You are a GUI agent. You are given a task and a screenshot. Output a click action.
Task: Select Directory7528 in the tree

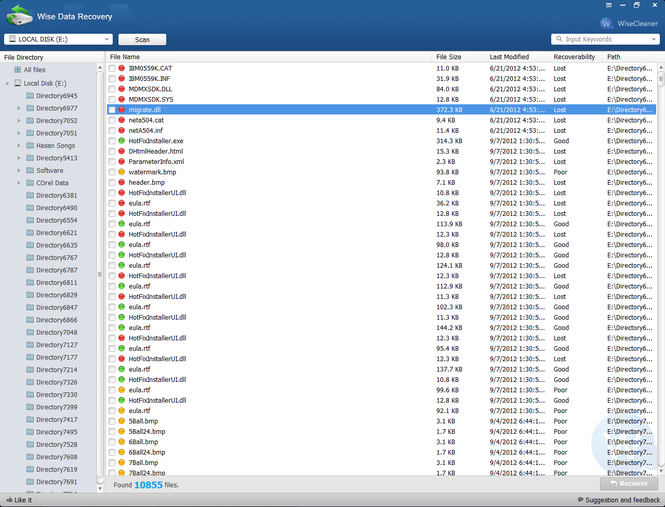pyautogui.click(x=57, y=444)
